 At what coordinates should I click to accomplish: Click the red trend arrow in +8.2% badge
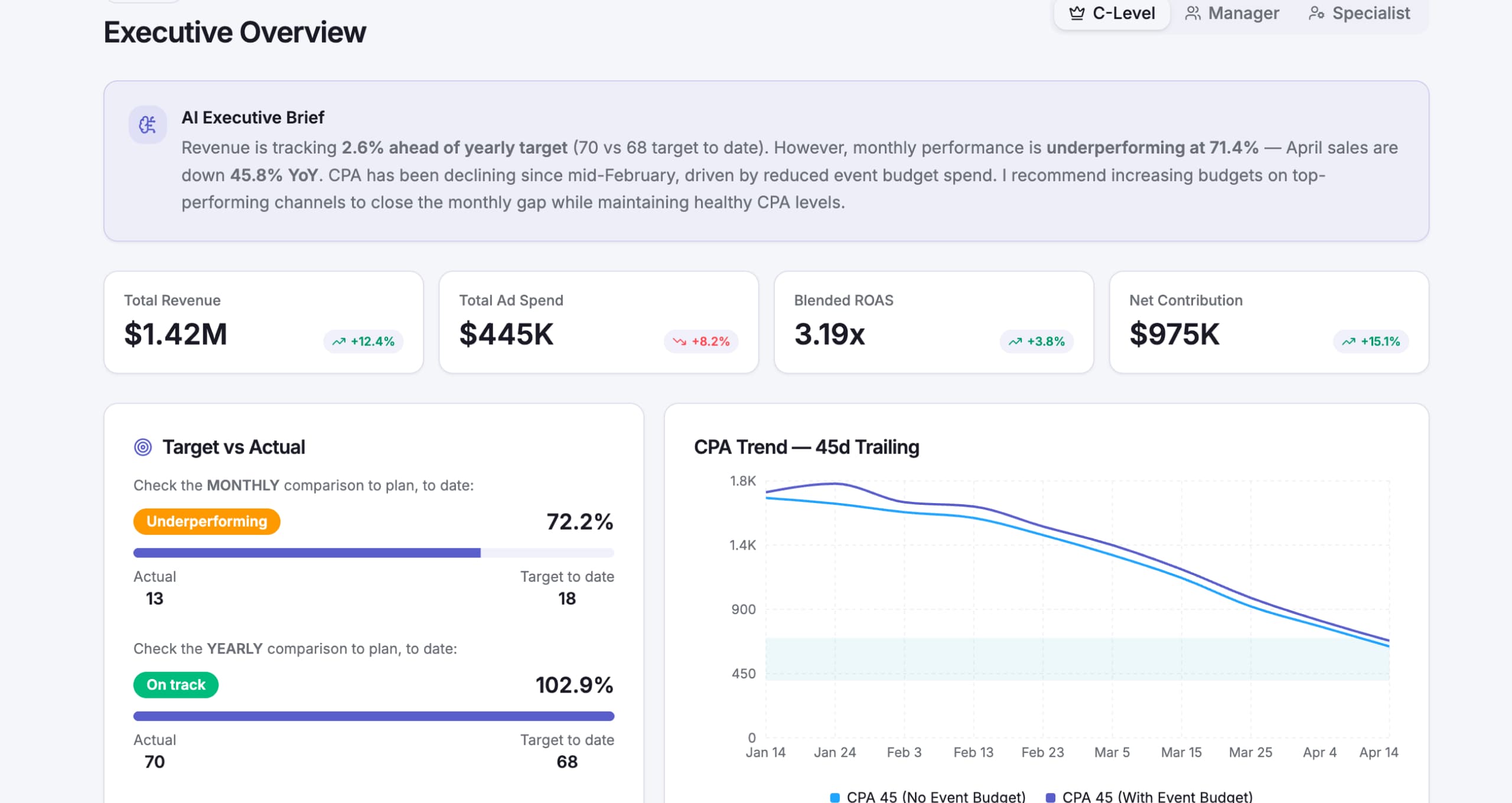[679, 342]
